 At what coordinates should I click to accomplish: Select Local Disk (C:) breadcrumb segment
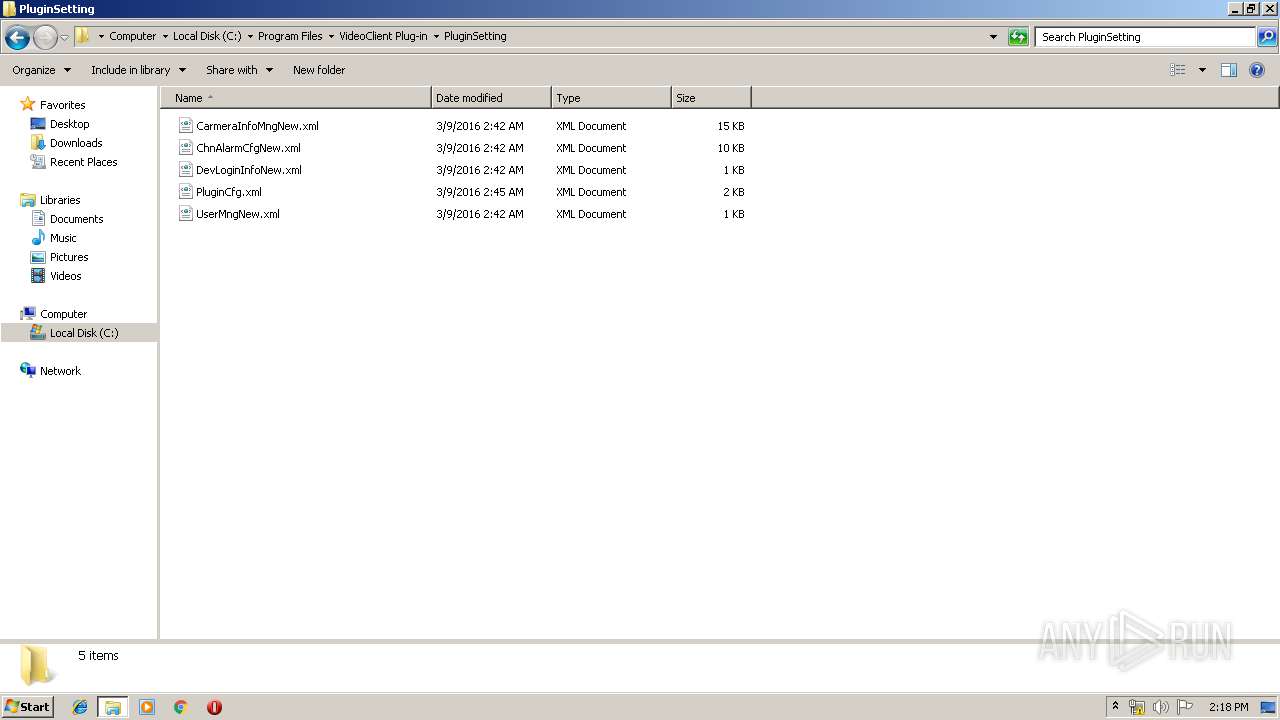(207, 36)
